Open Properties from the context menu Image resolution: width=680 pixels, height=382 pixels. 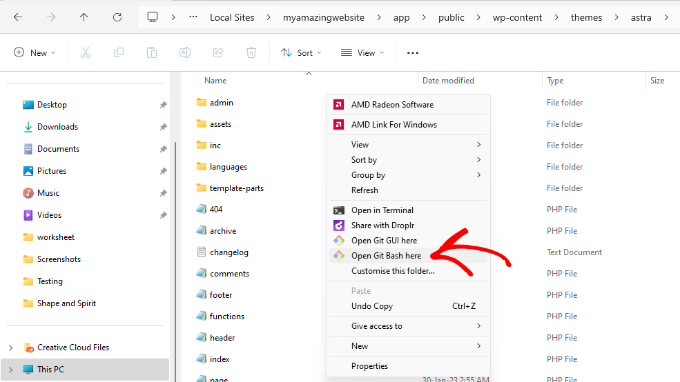coord(409,366)
